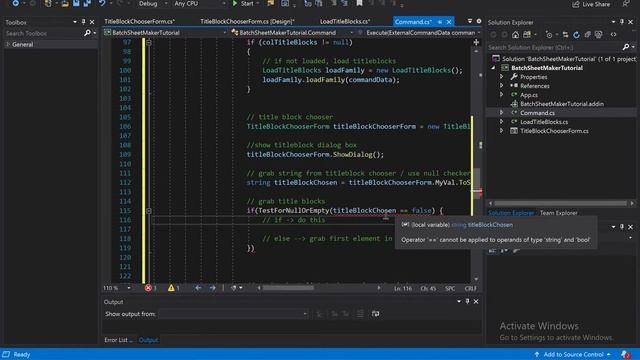Click the Ln: 116 line indicator
Viewport: 640px width, 360px height.
click(403, 288)
